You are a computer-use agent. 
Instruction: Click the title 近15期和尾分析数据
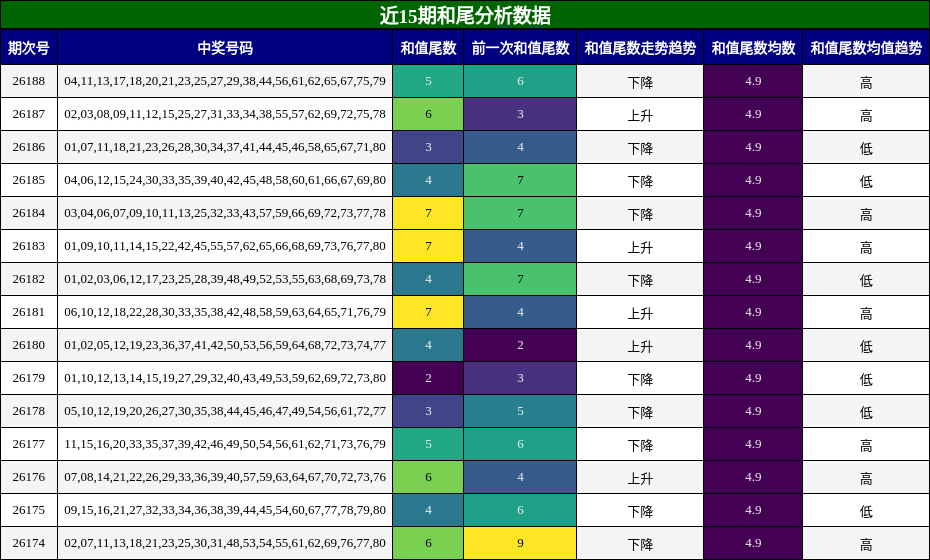(x=465, y=15)
